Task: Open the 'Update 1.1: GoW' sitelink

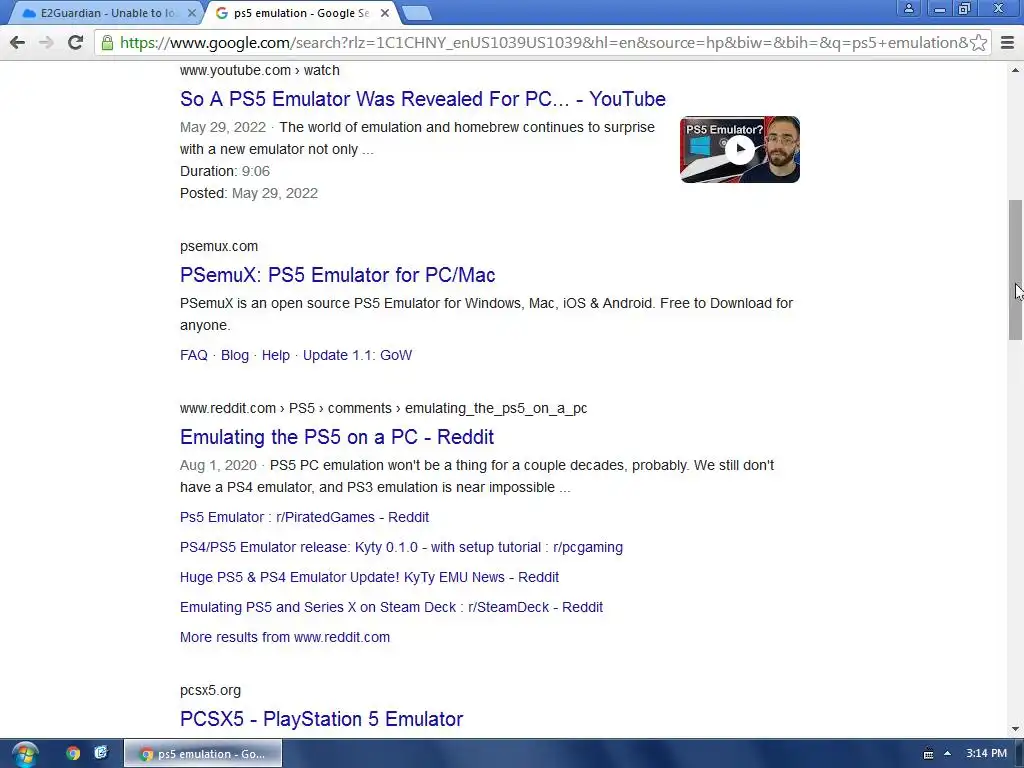Action: pyautogui.click(x=357, y=355)
